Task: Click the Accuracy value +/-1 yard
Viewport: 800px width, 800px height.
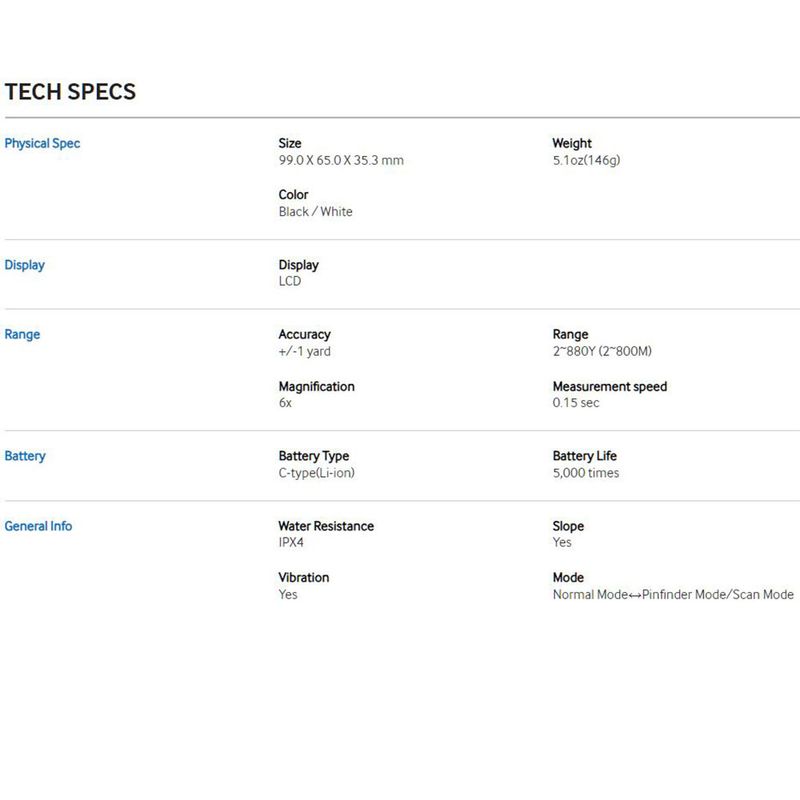Action: [x=305, y=351]
